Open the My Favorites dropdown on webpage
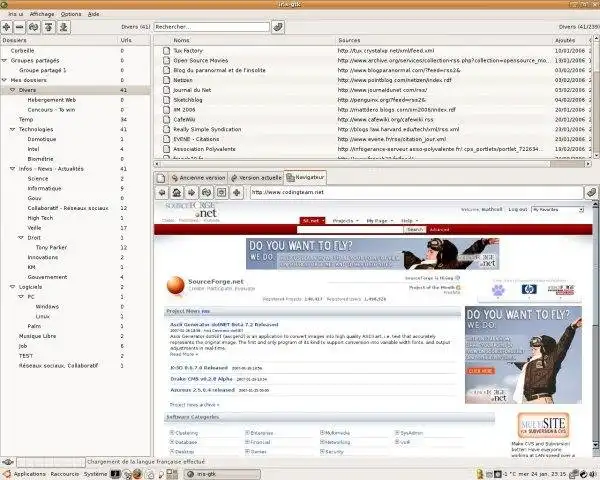The width and height of the screenshot is (600, 480). click(558, 210)
